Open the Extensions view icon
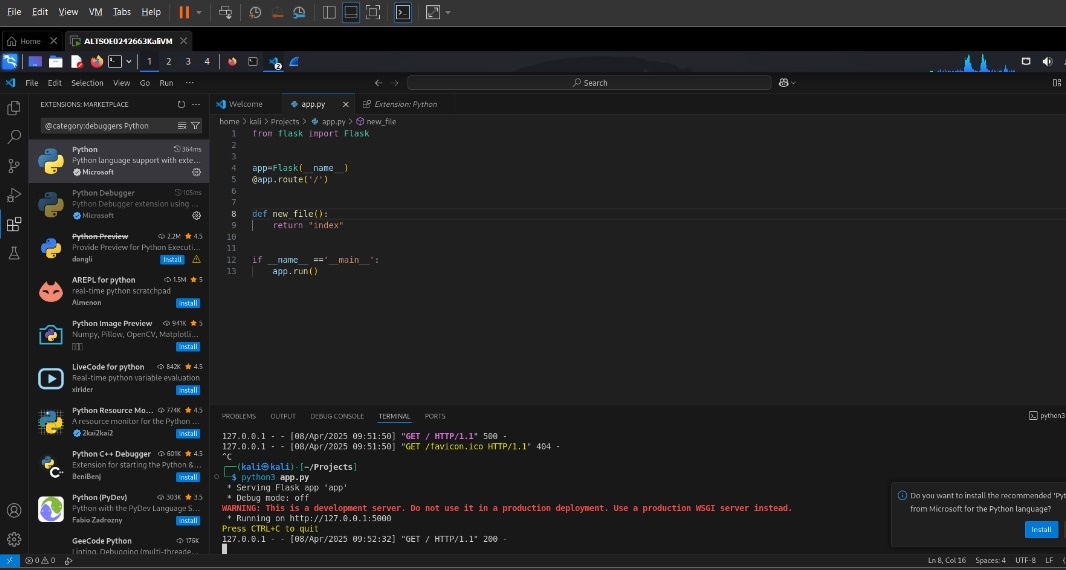This screenshot has width=1066, height=570. 14,224
